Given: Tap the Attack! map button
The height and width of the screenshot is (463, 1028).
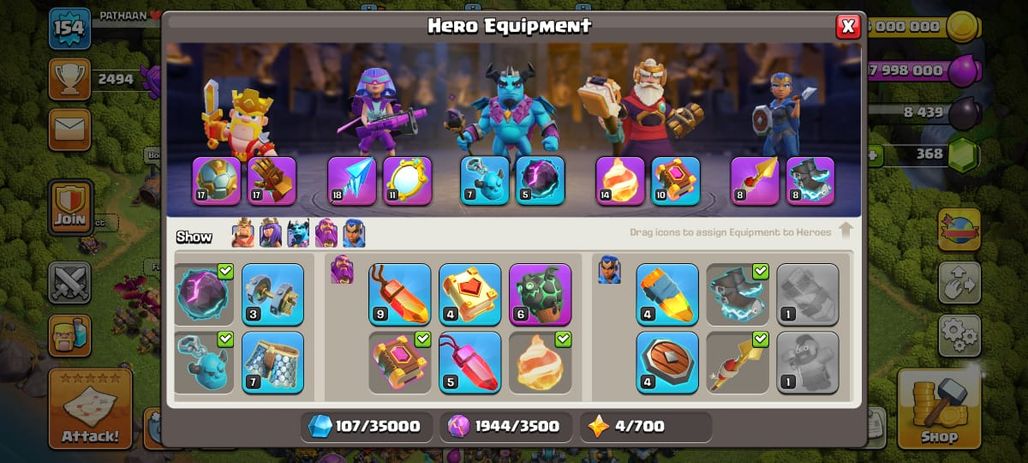Looking at the screenshot, I should [x=90, y=409].
